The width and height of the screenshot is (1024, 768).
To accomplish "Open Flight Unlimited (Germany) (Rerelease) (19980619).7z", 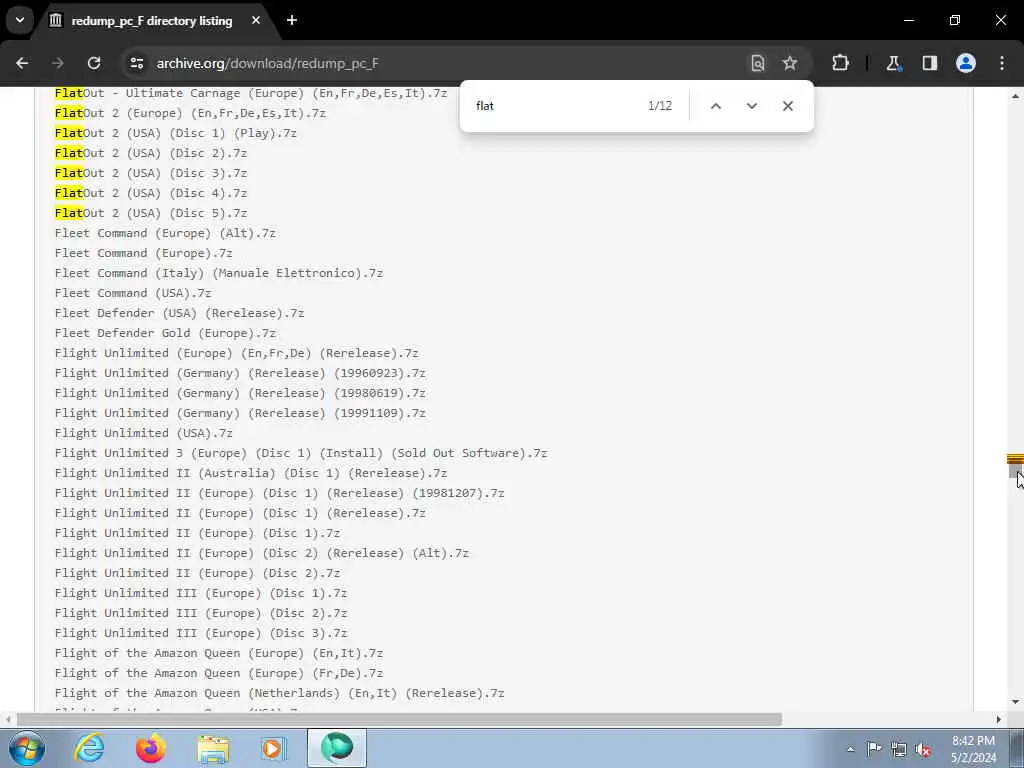I will (240, 393).
